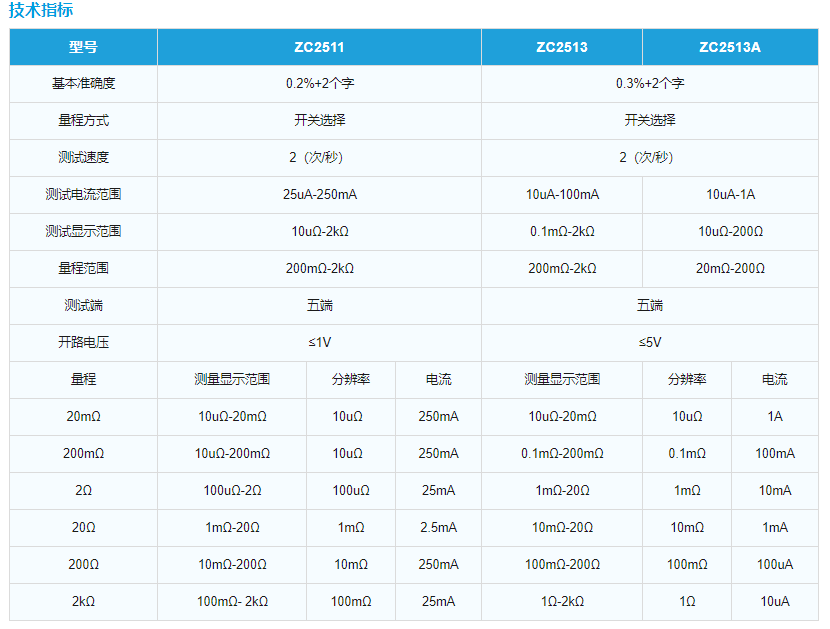830x629 pixels.
Task: Click the 100mΩ- 2kΩ display range cell
Action: pos(232,602)
